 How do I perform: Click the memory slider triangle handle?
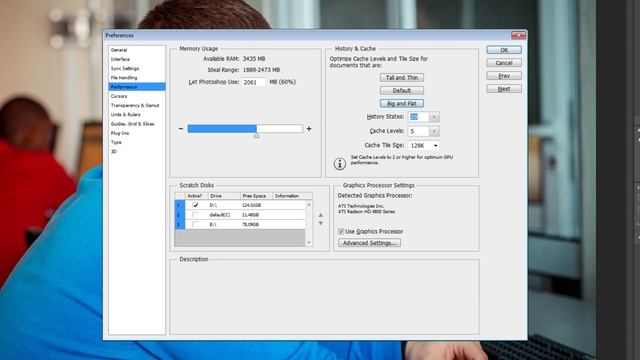256,136
